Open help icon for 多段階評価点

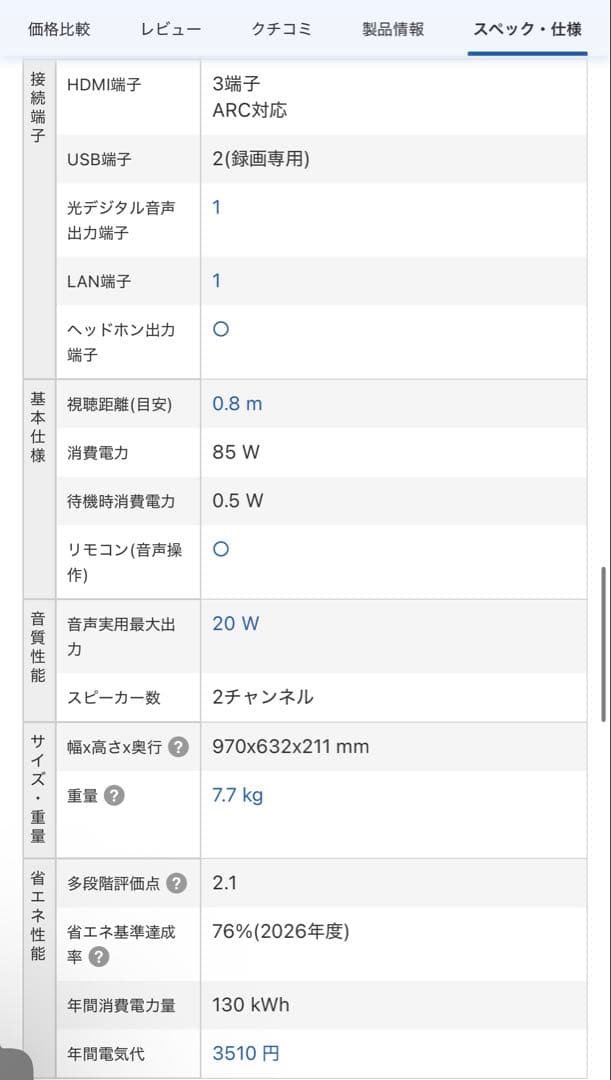pos(177,883)
